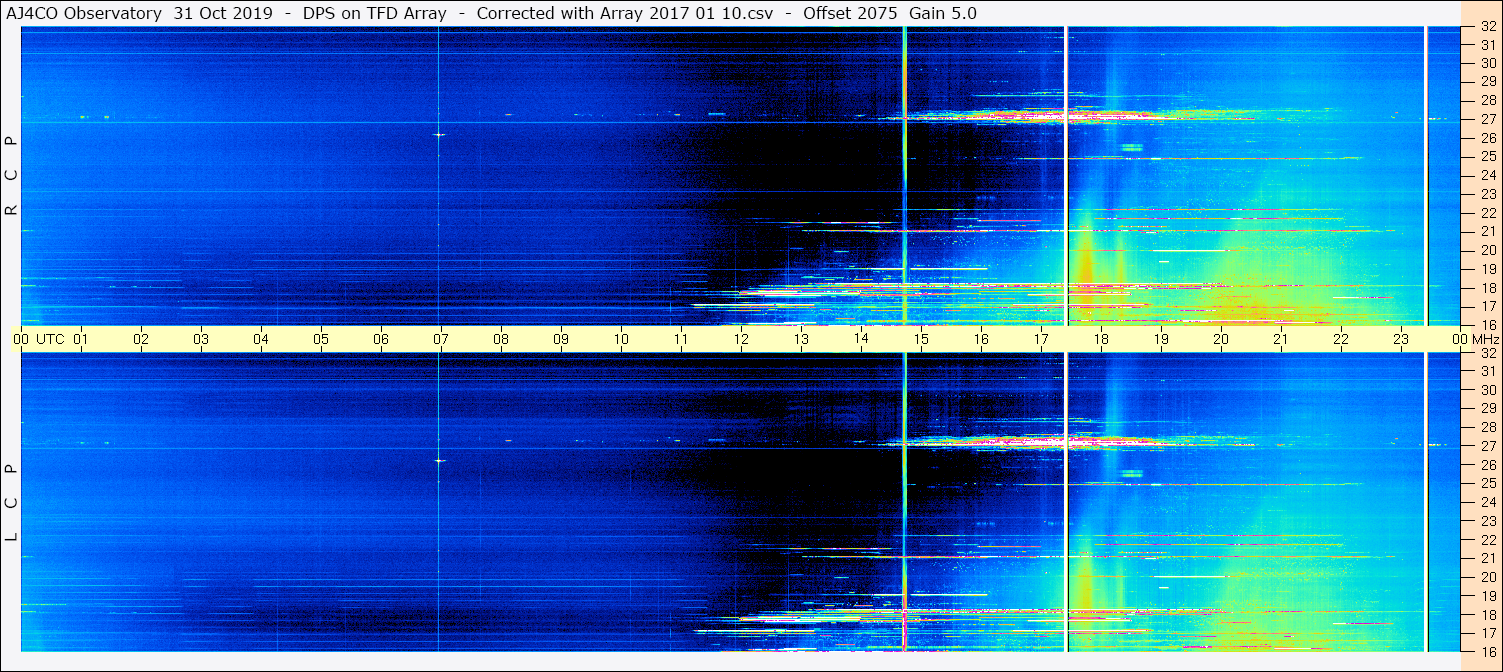
Task: Select the 09 hour label on time axis
Action: [x=561, y=339]
